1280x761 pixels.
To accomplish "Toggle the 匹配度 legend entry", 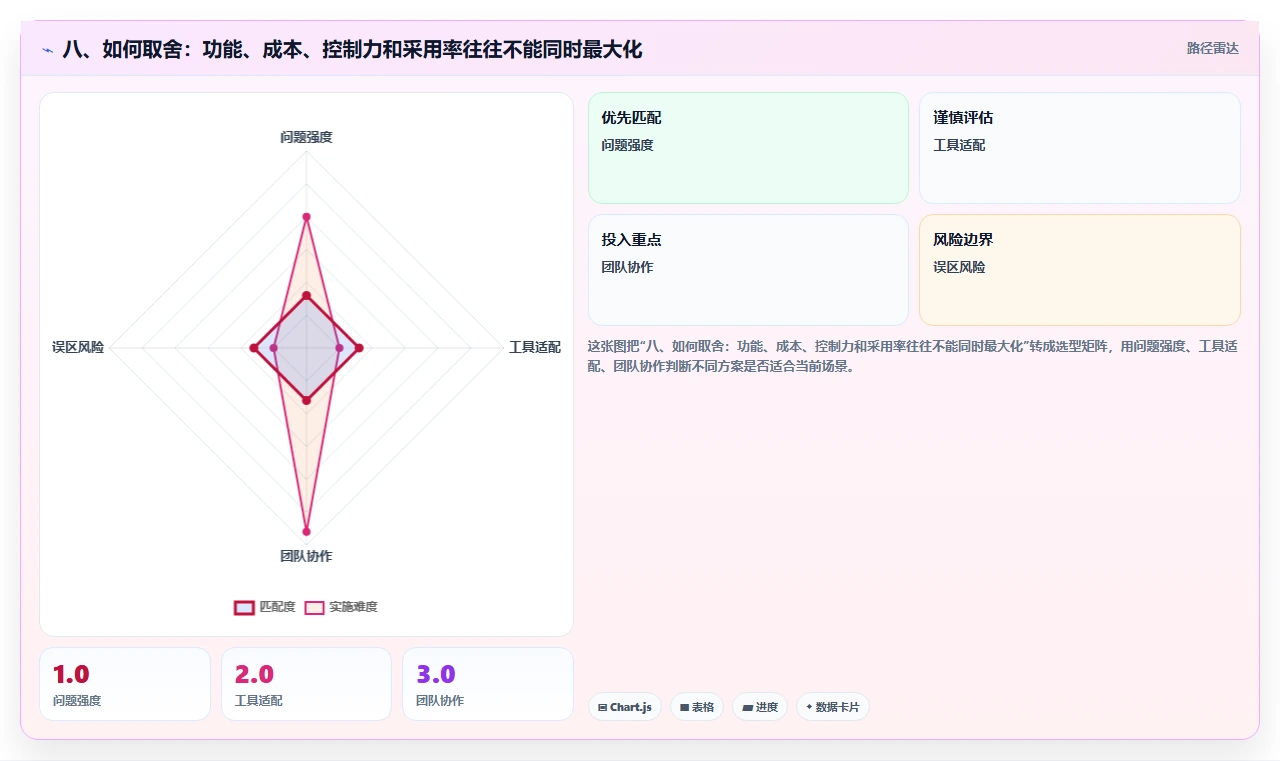I will coord(265,607).
